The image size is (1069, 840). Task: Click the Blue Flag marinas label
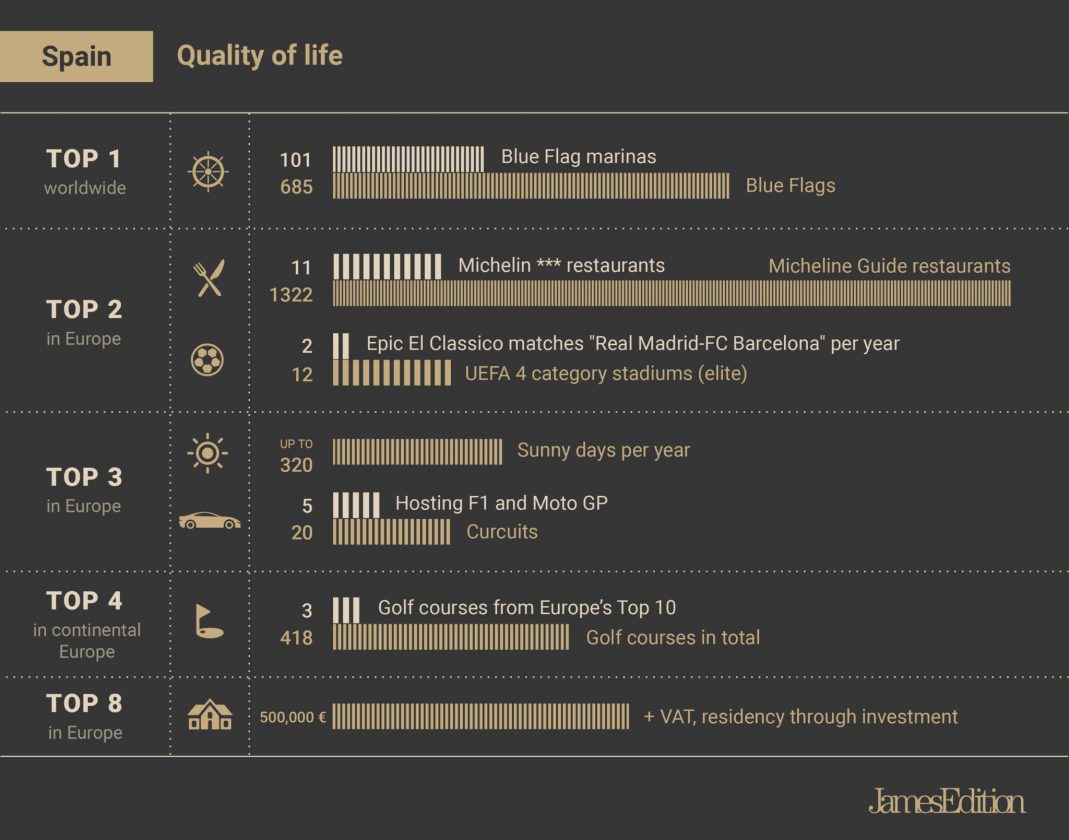tap(578, 157)
